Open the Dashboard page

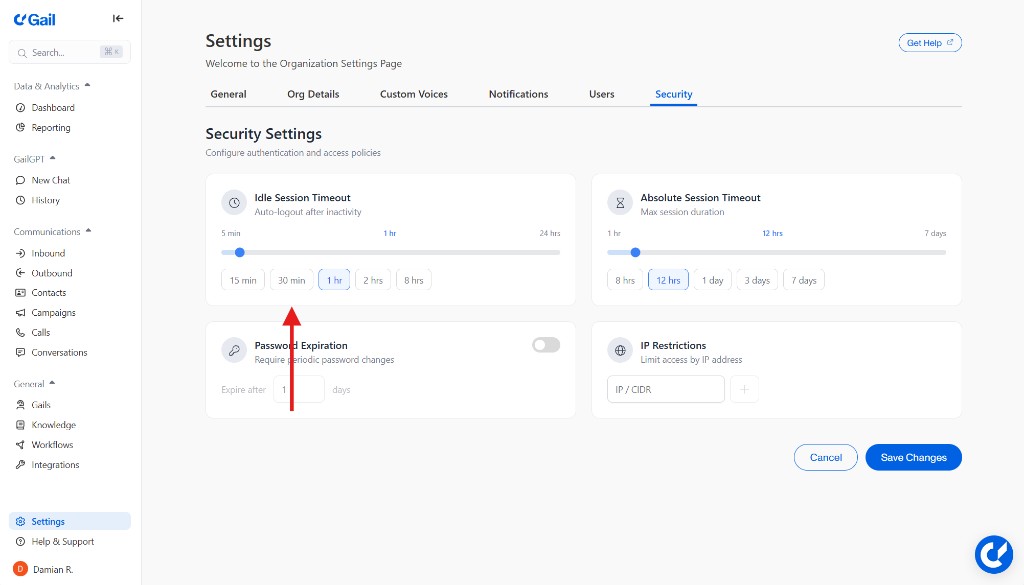pos(50,107)
